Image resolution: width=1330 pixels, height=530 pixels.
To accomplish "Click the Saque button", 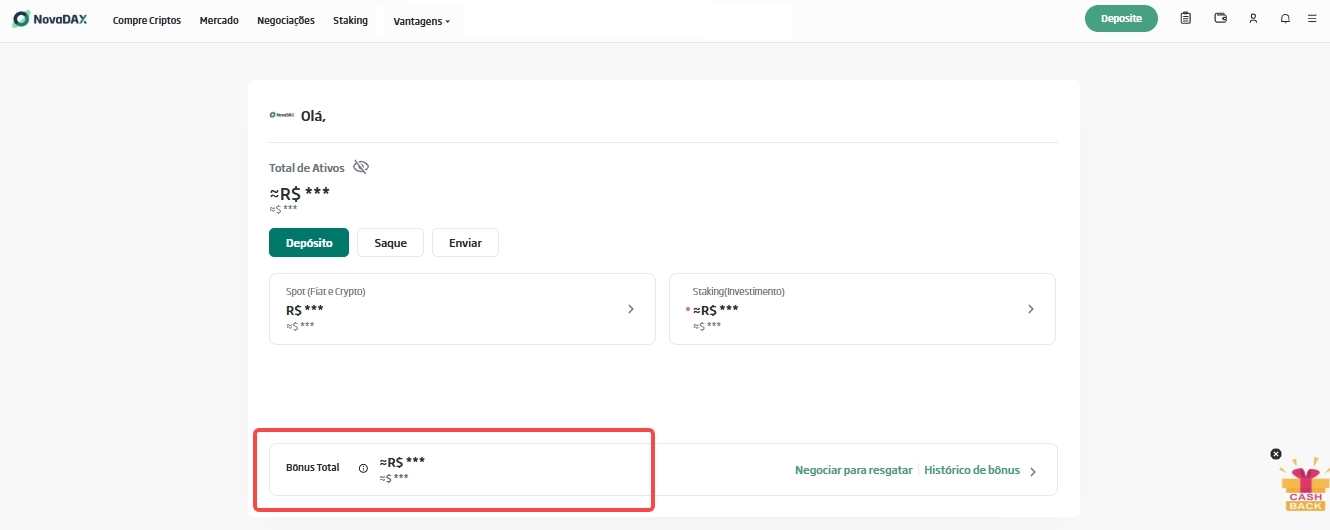I will click(x=390, y=243).
